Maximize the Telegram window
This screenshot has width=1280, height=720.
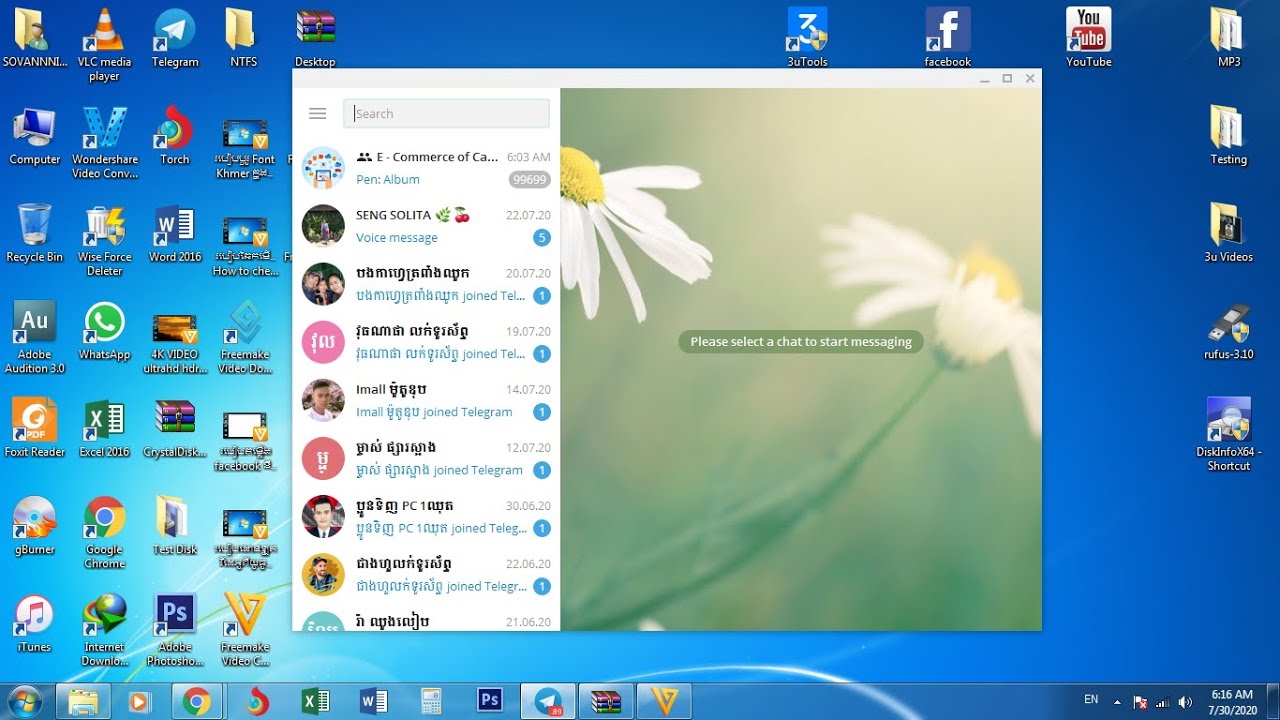click(1007, 78)
